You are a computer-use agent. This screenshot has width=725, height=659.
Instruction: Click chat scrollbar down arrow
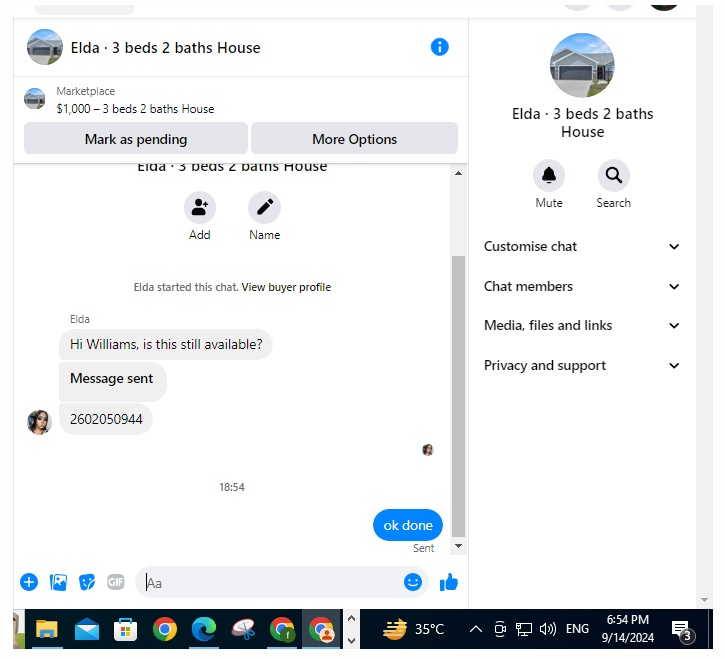(458, 546)
